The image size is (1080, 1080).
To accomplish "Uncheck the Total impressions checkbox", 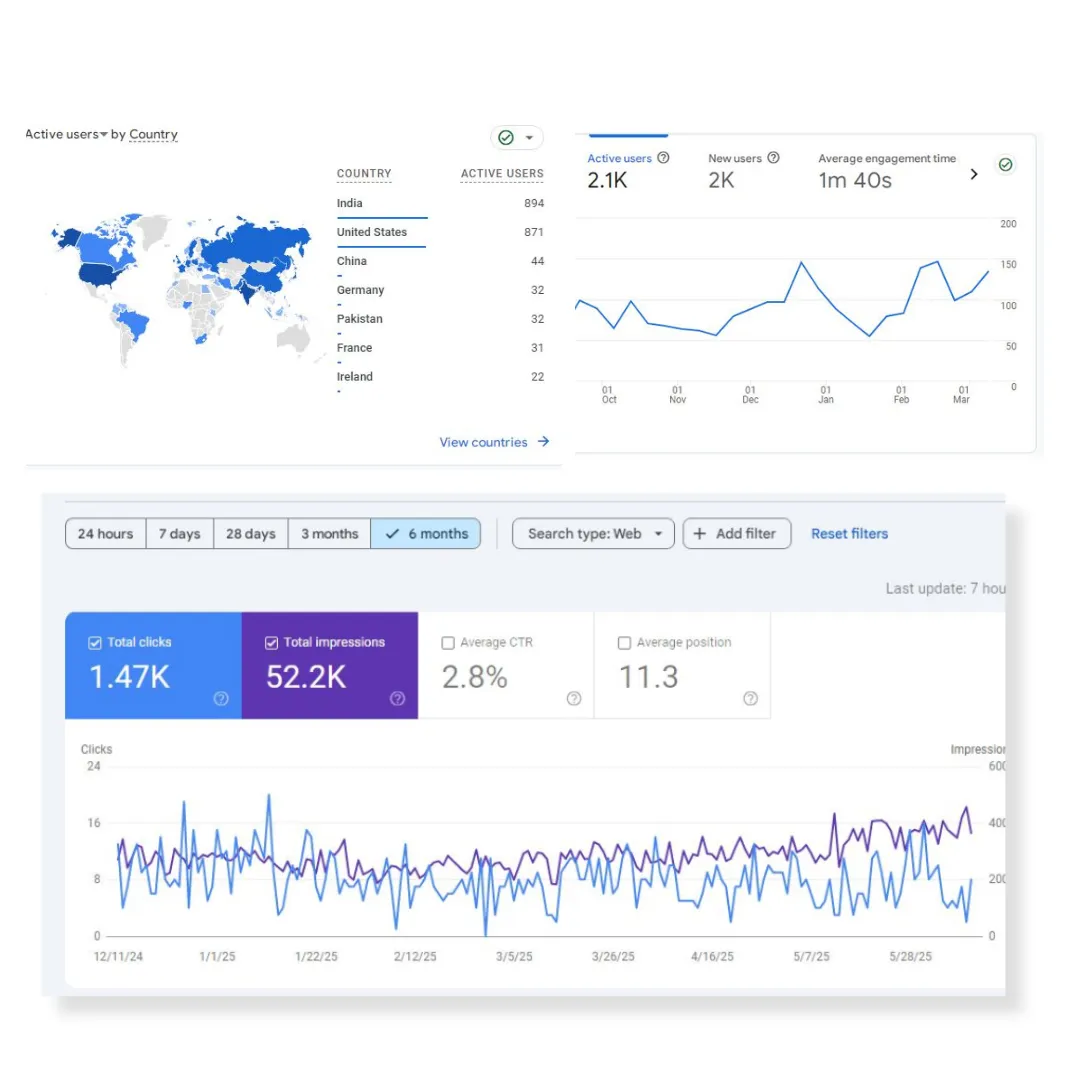I will (270, 642).
